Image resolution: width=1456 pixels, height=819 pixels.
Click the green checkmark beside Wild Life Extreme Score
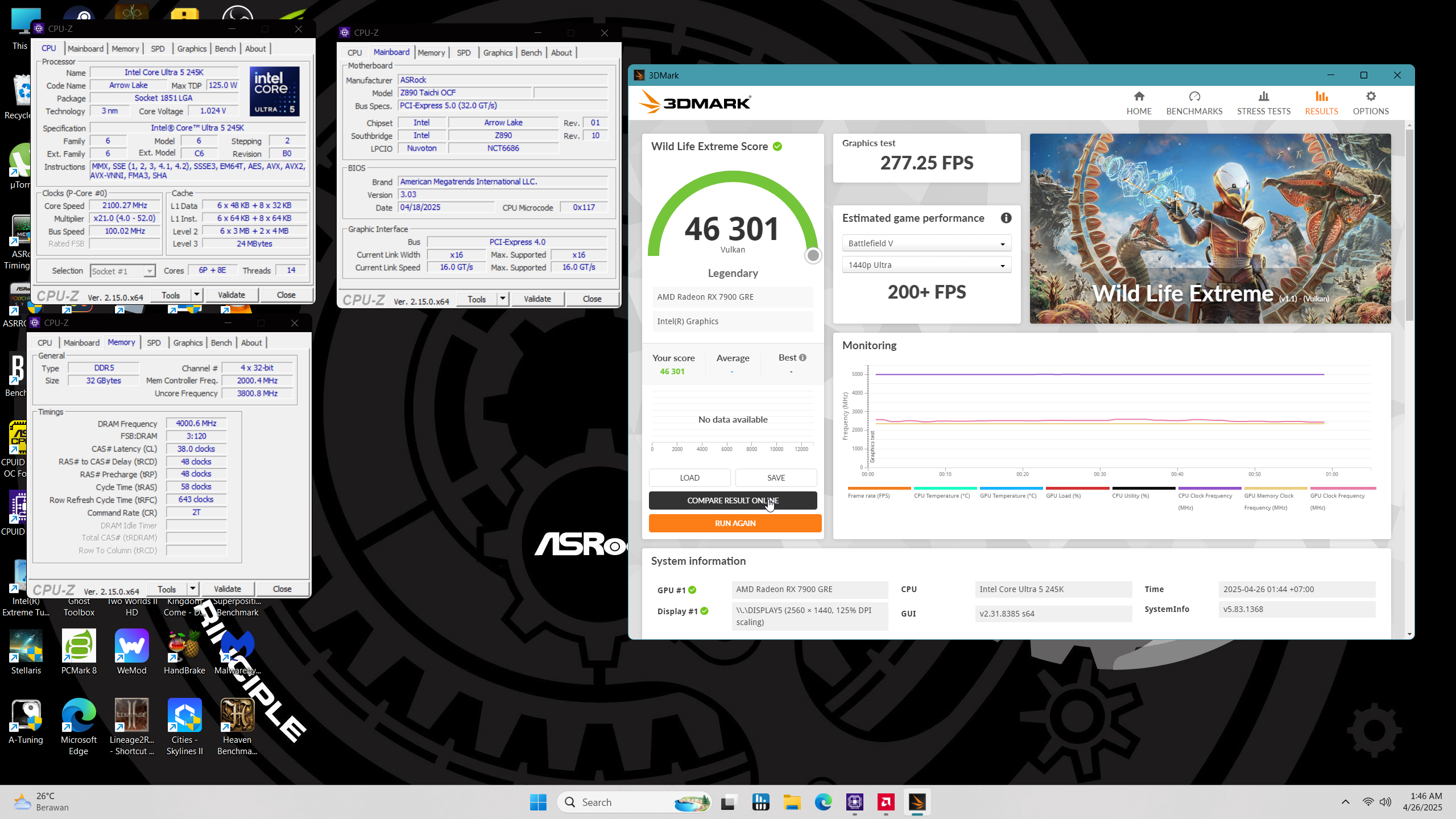[777, 147]
